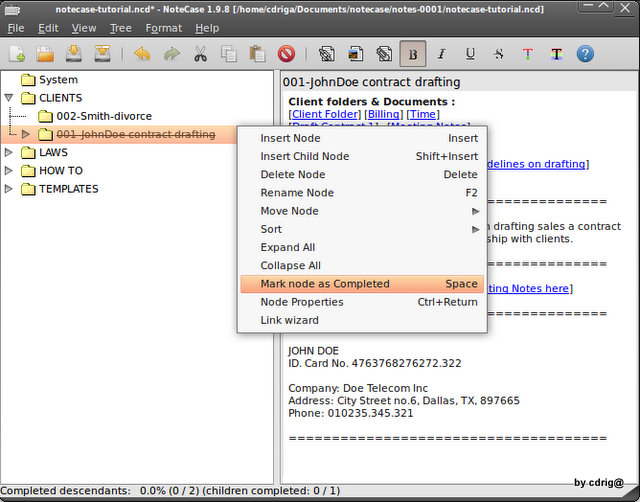640x502 pixels.
Task: Expand the LAWS tree node
Action: click(9, 152)
